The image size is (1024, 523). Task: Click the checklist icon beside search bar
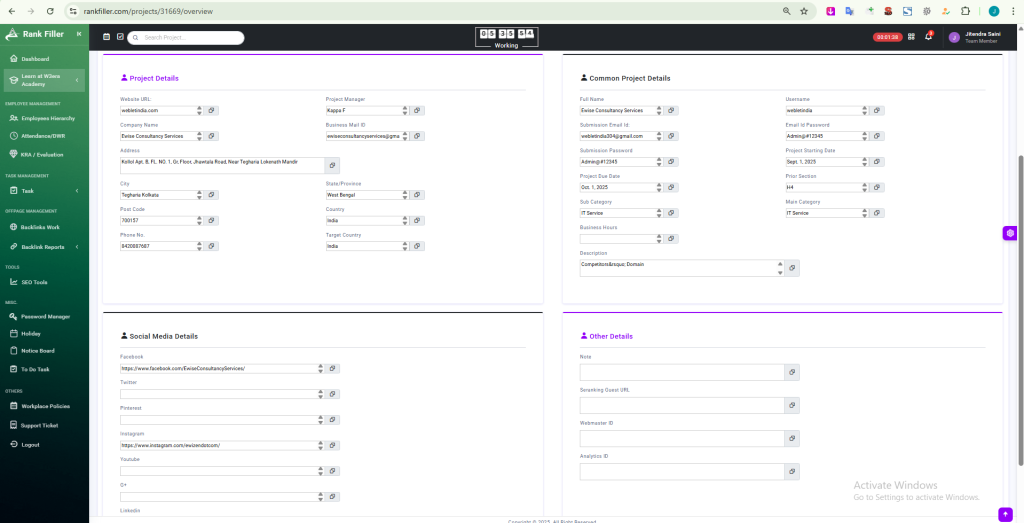(x=120, y=37)
